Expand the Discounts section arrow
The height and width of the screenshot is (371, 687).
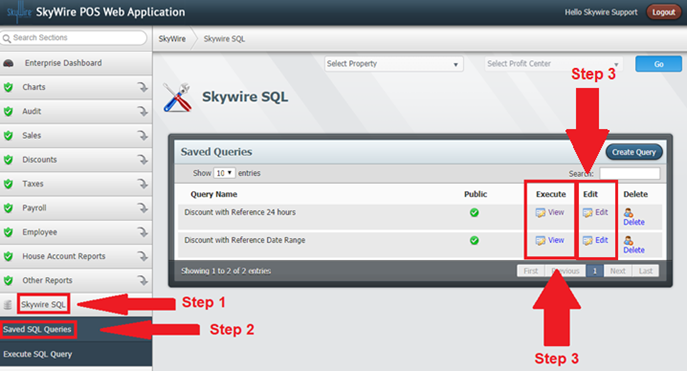(142, 159)
